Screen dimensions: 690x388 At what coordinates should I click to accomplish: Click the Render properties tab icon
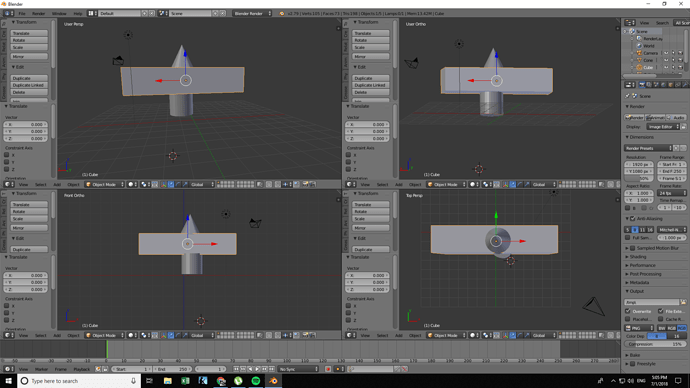(642, 85)
